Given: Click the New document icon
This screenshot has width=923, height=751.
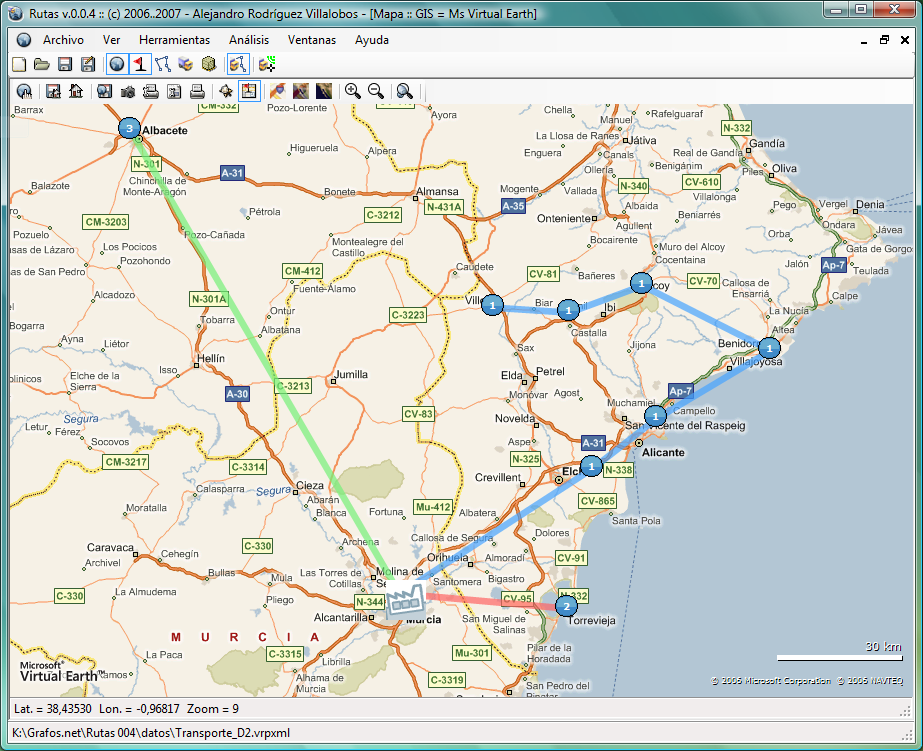Looking at the screenshot, I should coord(18,65).
